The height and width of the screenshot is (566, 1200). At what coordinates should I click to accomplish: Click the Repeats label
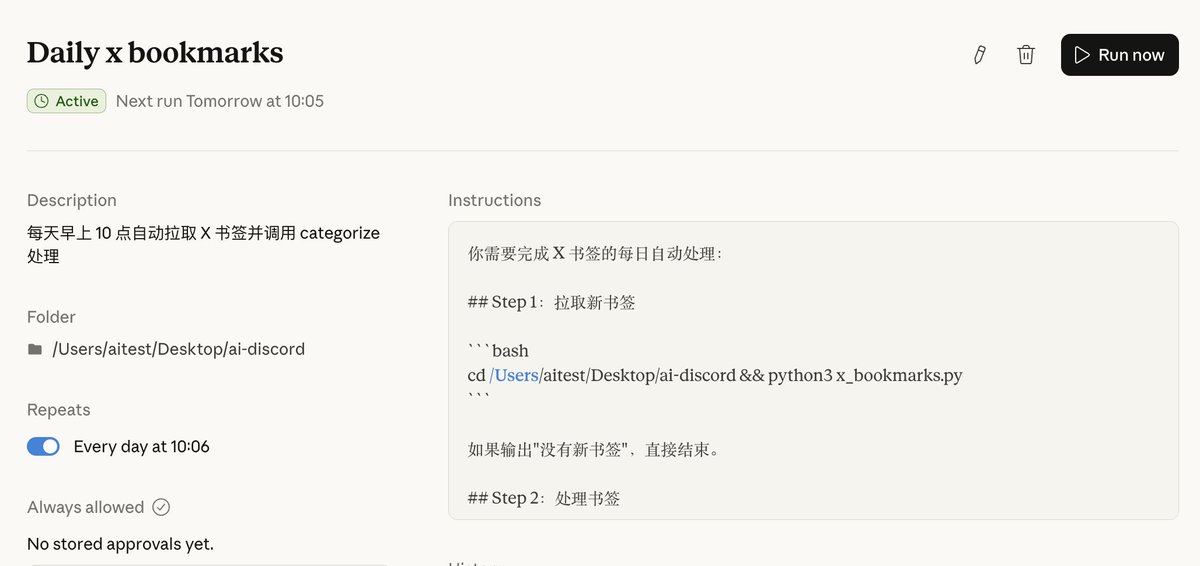[x=59, y=410]
